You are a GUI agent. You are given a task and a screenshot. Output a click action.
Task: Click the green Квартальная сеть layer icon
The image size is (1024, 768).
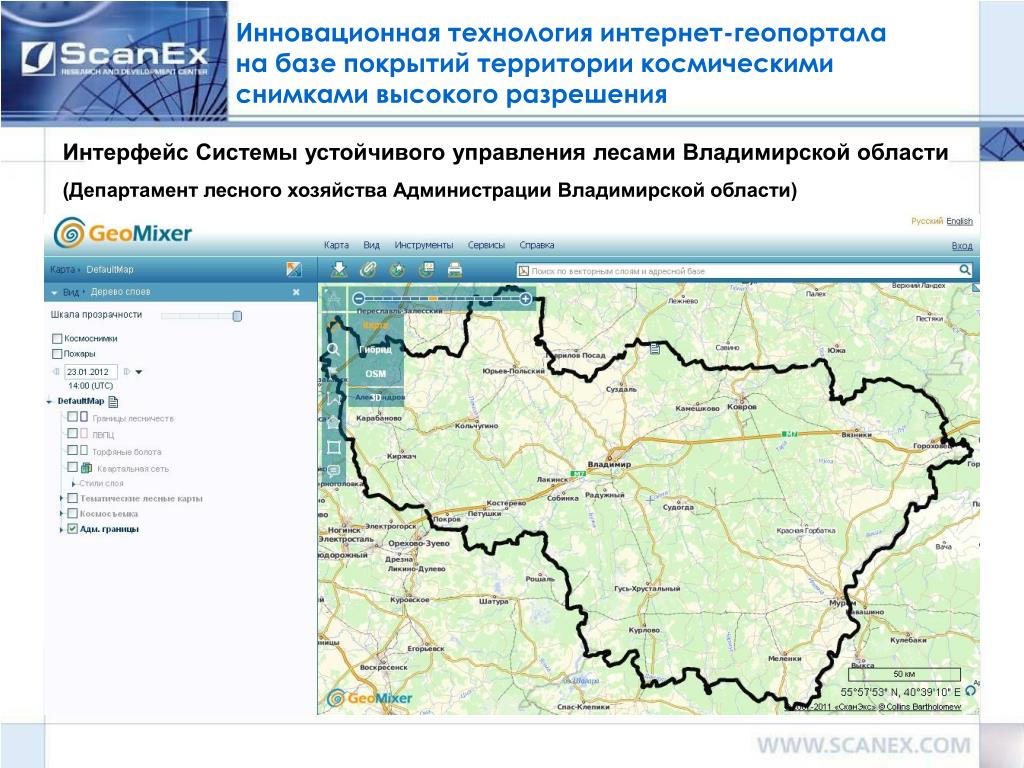[x=86, y=468]
